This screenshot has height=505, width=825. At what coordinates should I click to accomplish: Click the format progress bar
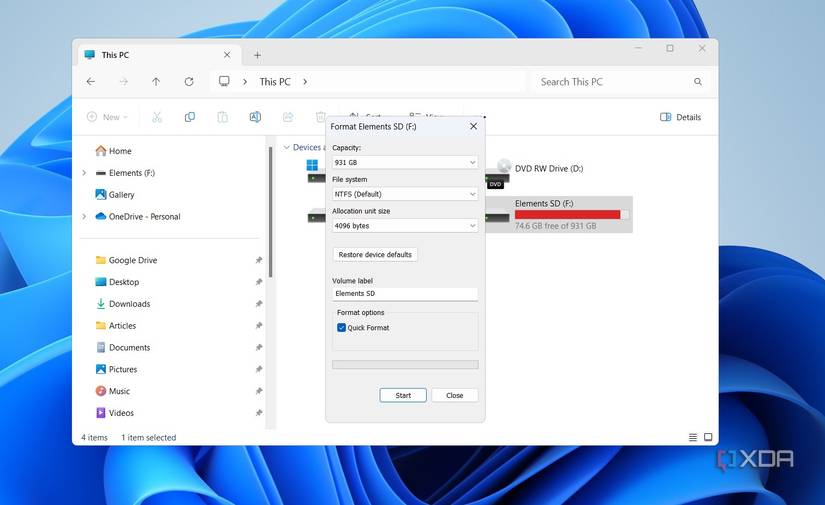[405, 365]
